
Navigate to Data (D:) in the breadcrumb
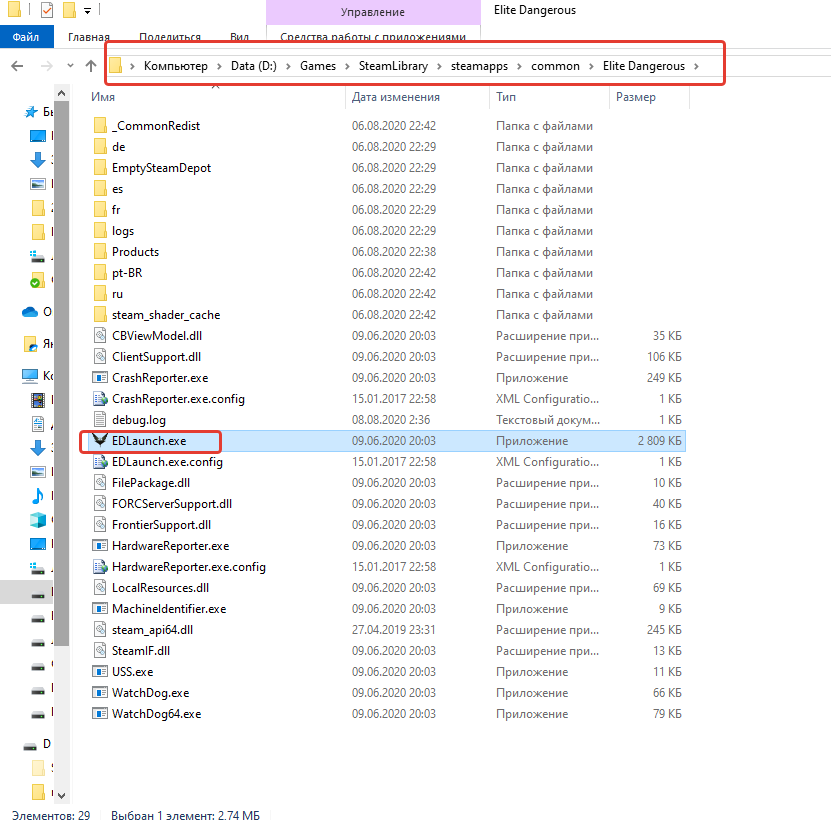254,66
